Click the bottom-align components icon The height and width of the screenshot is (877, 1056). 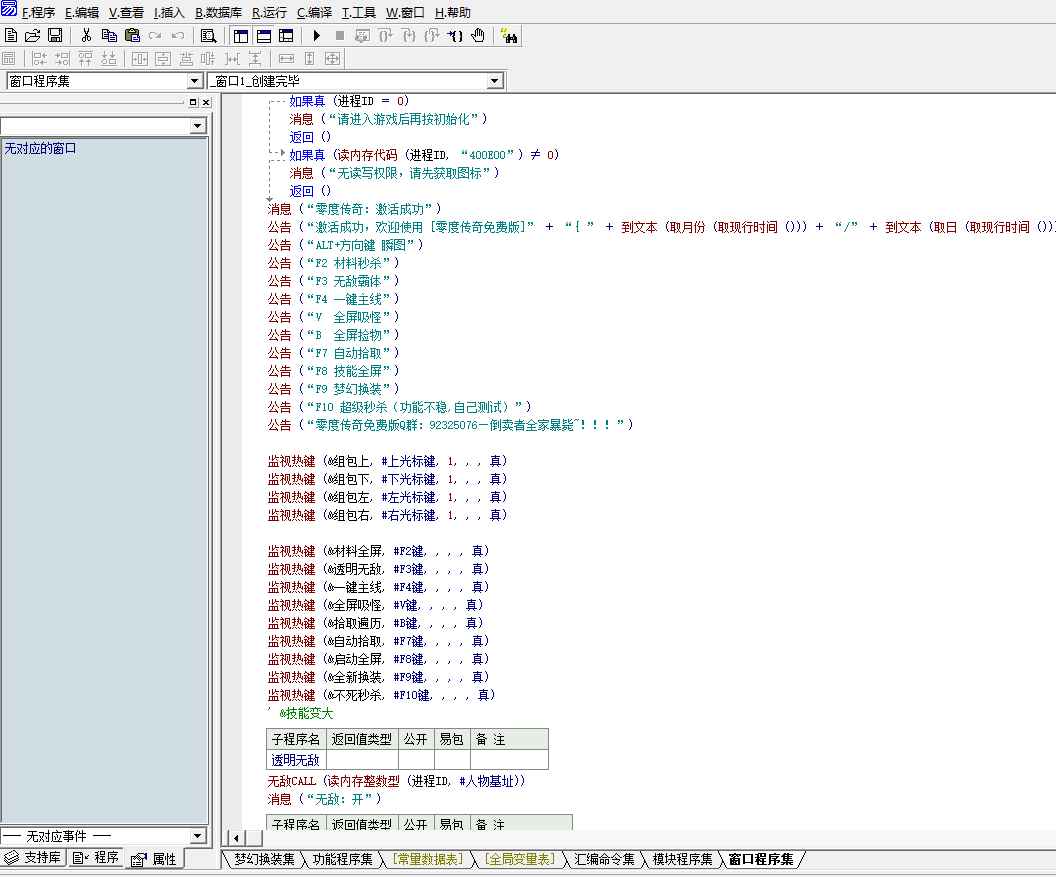(x=108, y=59)
